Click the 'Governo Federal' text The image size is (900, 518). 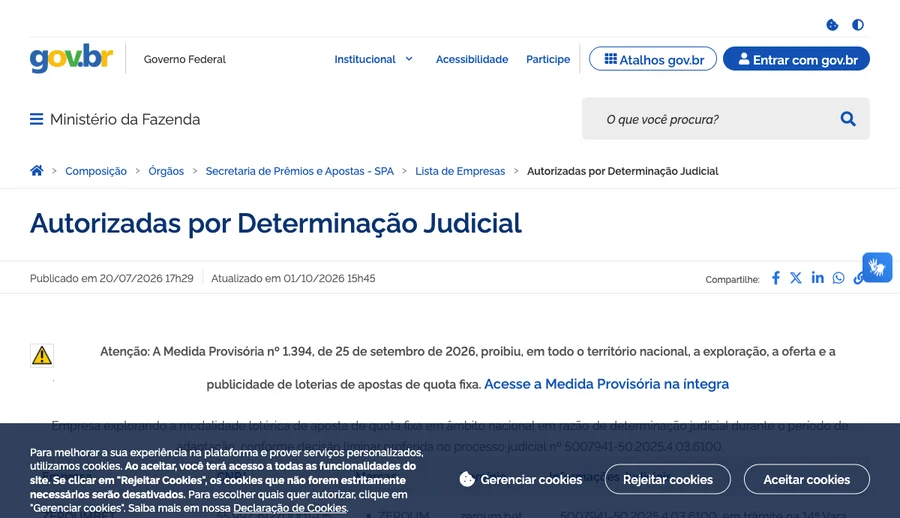(x=185, y=59)
